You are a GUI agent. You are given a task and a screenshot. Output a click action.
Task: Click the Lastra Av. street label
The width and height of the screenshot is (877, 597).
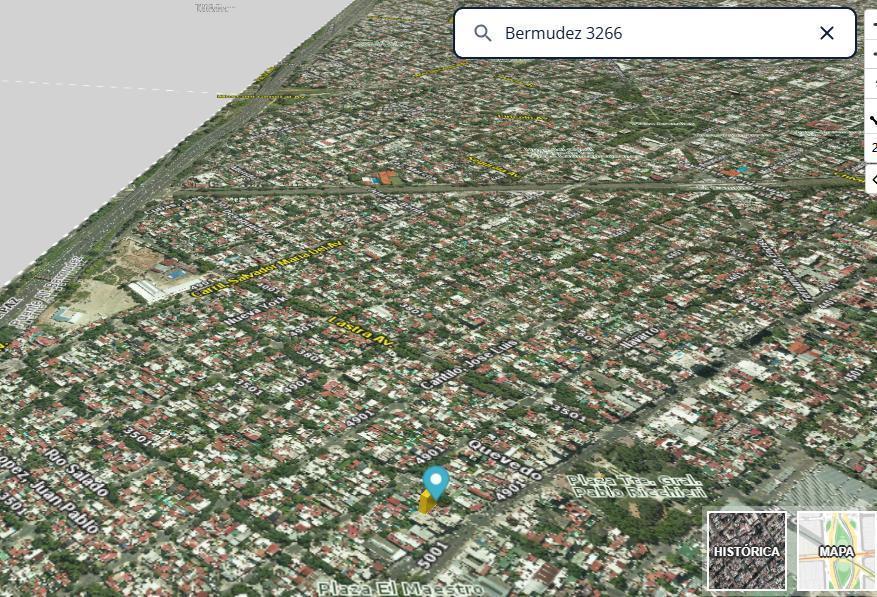tap(361, 330)
